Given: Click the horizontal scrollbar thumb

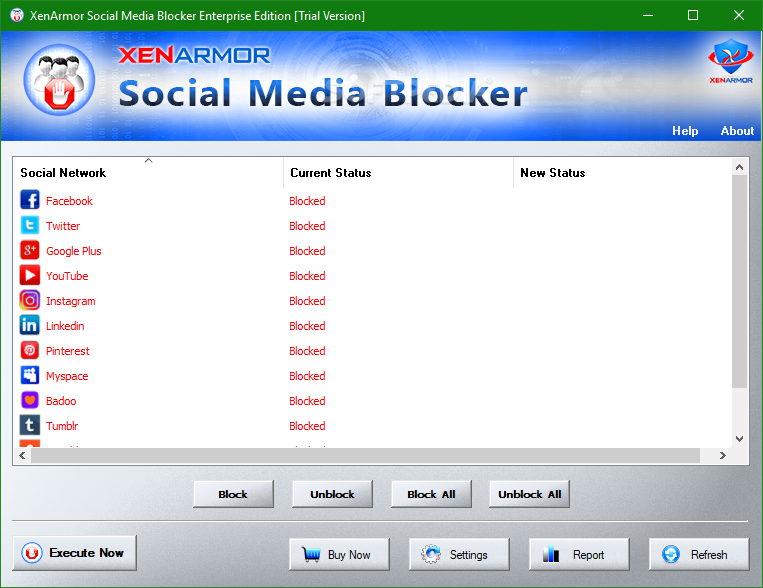Looking at the screenshot, I should tap(365, 456).
